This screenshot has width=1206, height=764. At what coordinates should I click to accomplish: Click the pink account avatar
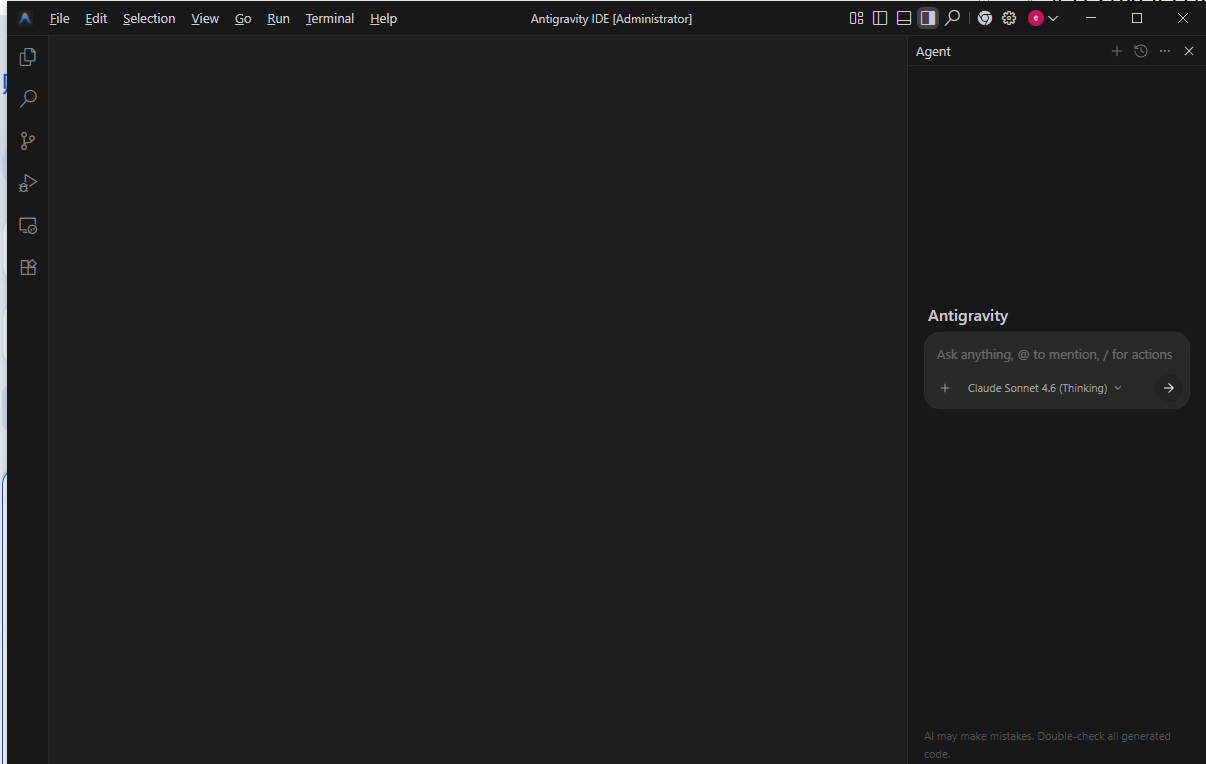pyautogui.click(x=1036, y=18)
